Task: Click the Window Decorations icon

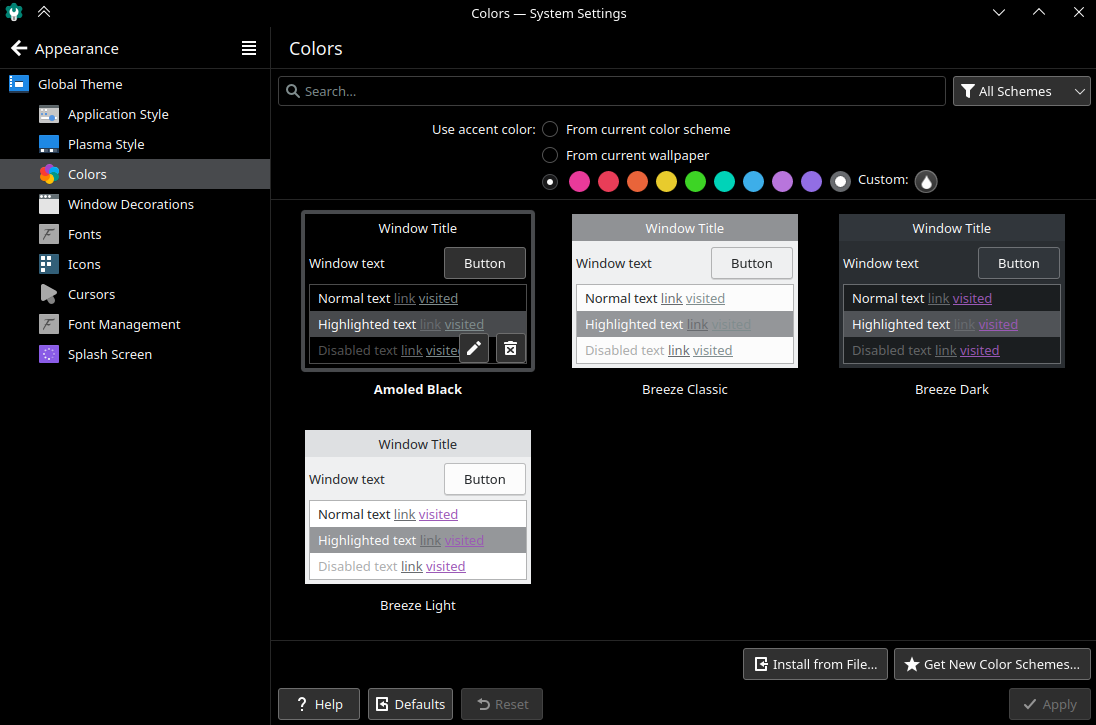Action: point(49,204)
